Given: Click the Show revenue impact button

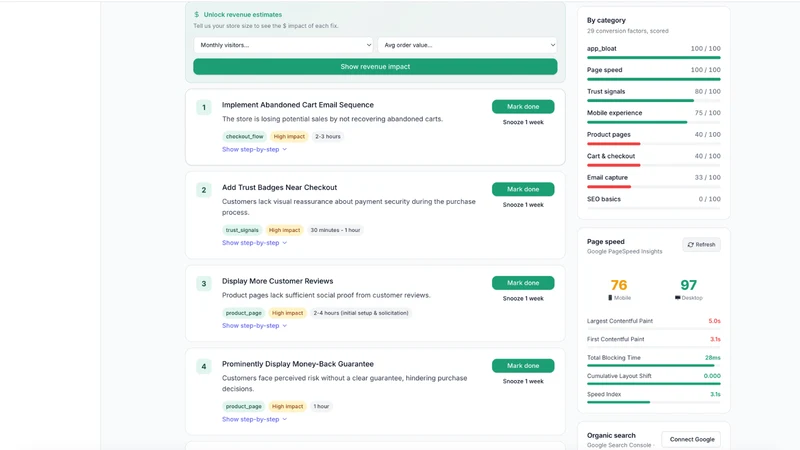Looking at the screenshot, I should coord(375,67).
